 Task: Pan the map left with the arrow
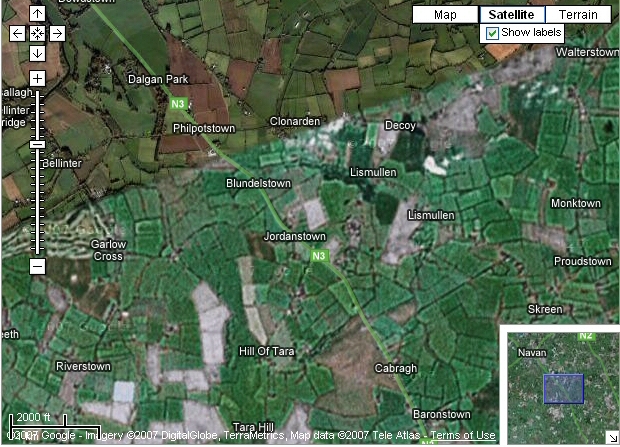pyautogui.click(x=17, y=33)
